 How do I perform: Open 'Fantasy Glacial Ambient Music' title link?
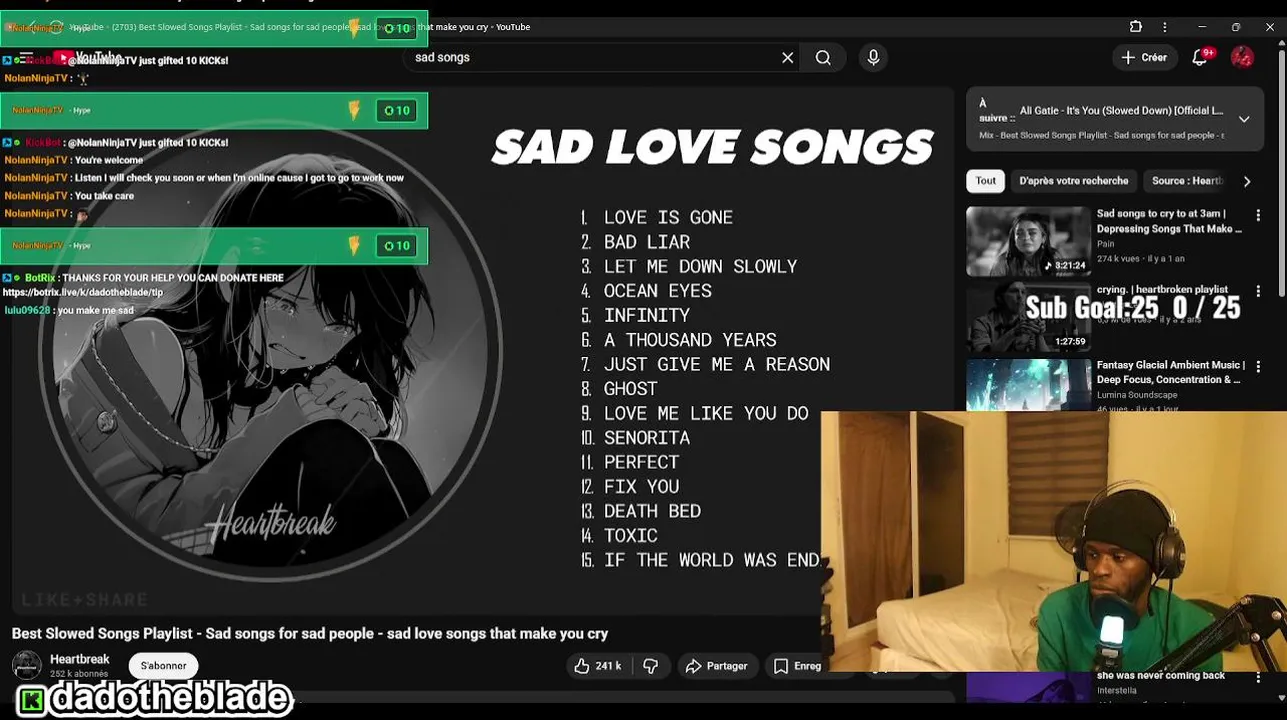1170,372
